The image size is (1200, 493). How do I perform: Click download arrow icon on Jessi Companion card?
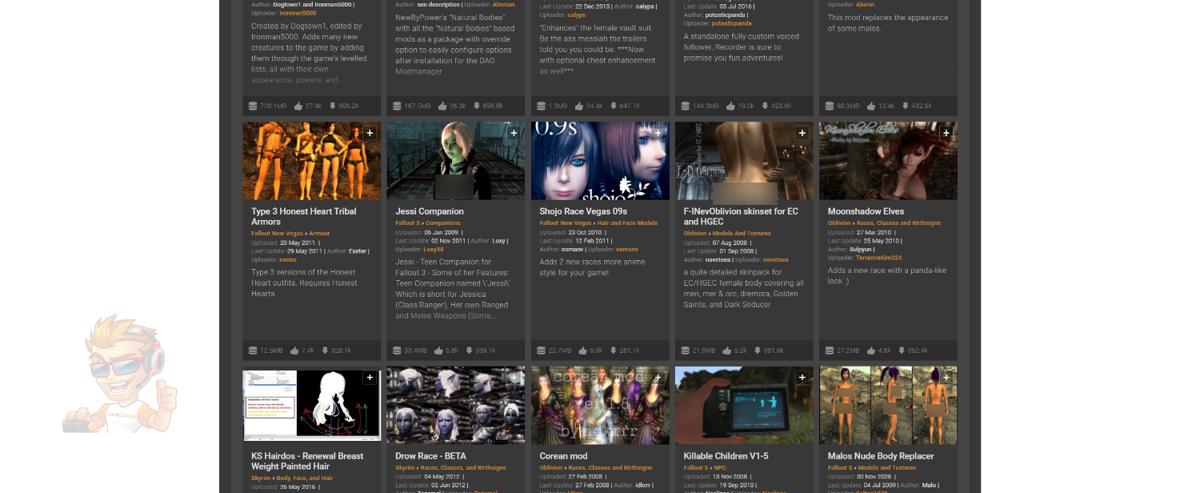click(x=468, y=350)
